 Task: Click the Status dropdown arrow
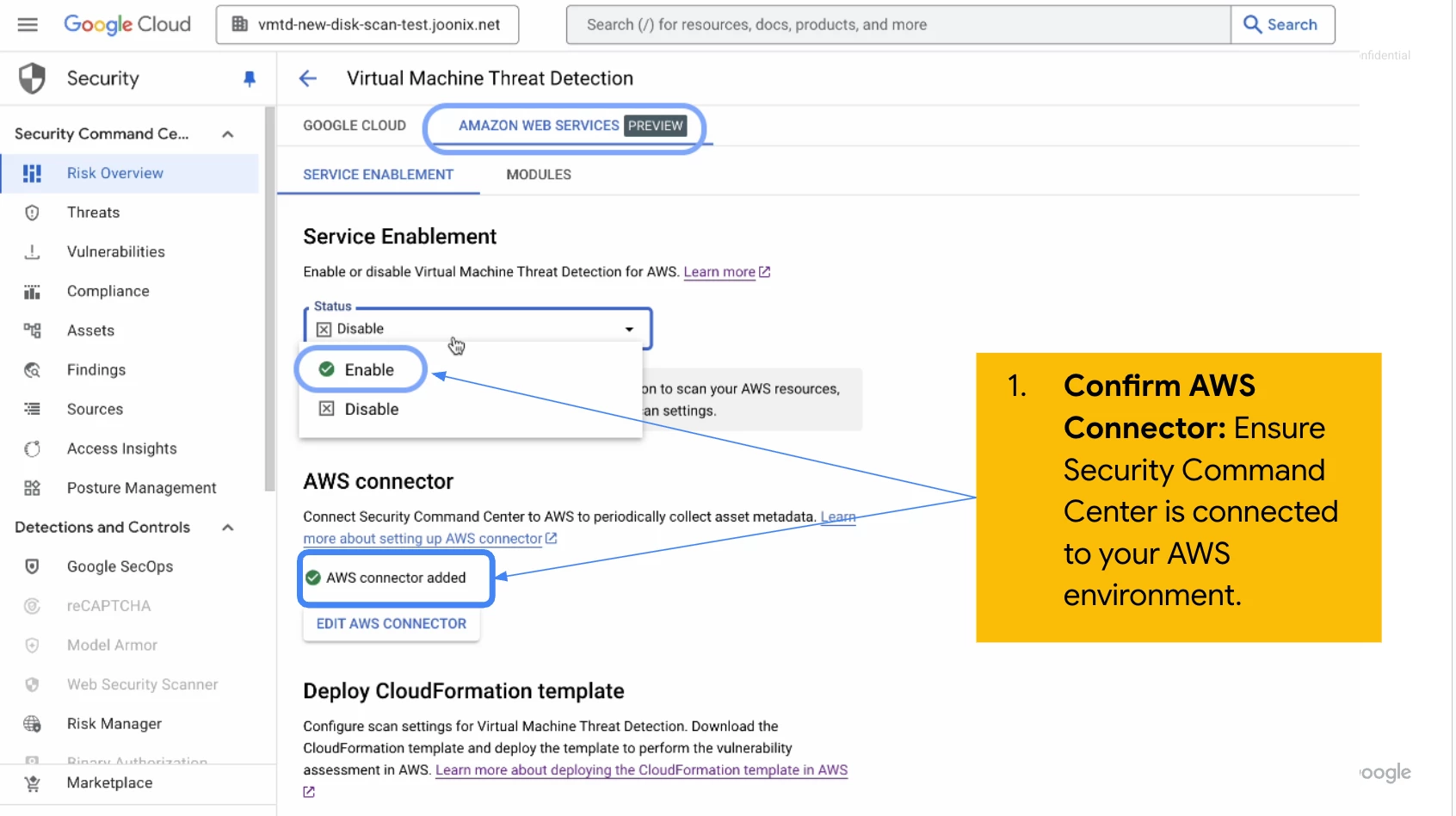[629, 330]
